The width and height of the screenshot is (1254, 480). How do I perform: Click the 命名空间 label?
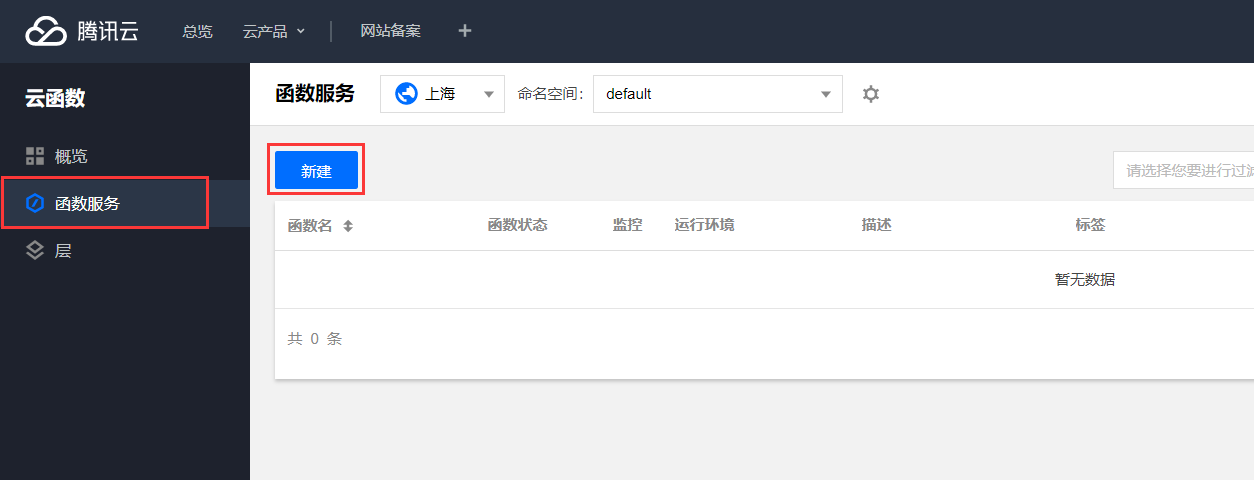550,94
